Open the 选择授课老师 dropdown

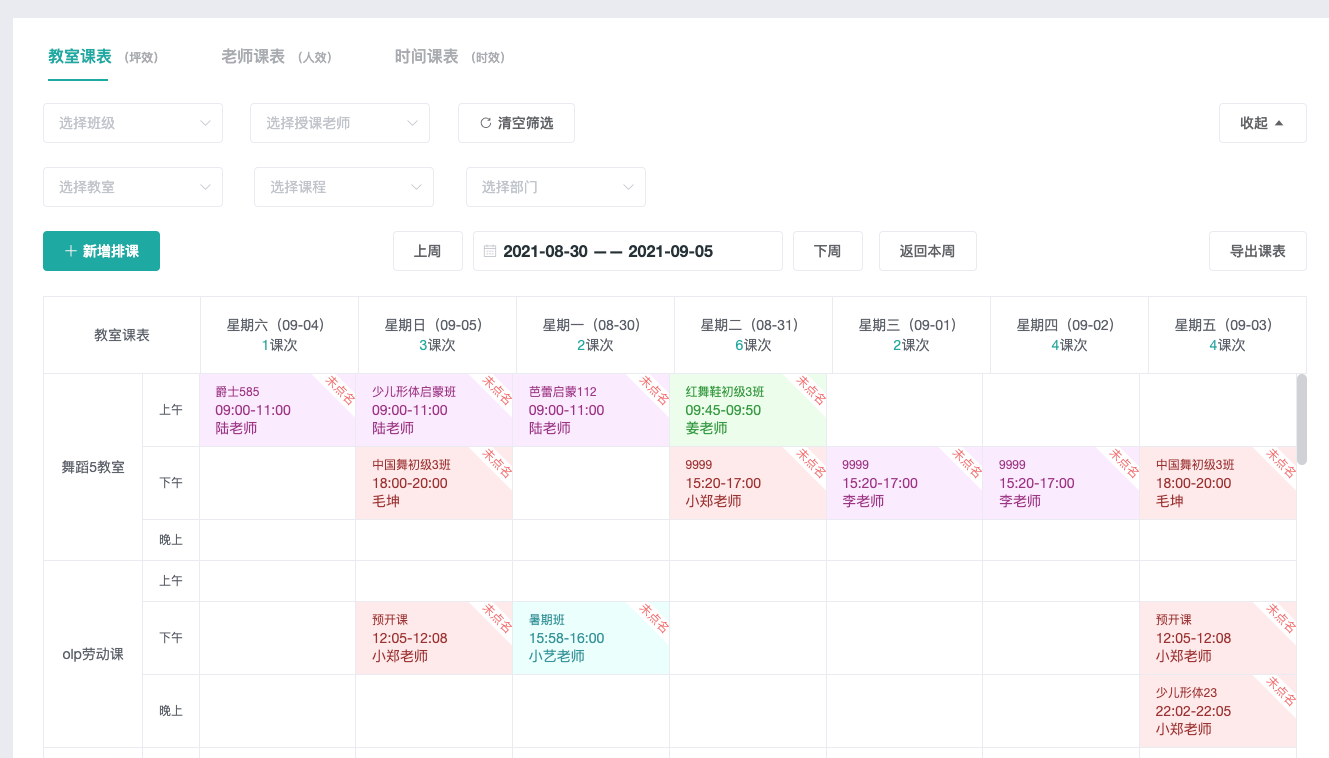340,123
